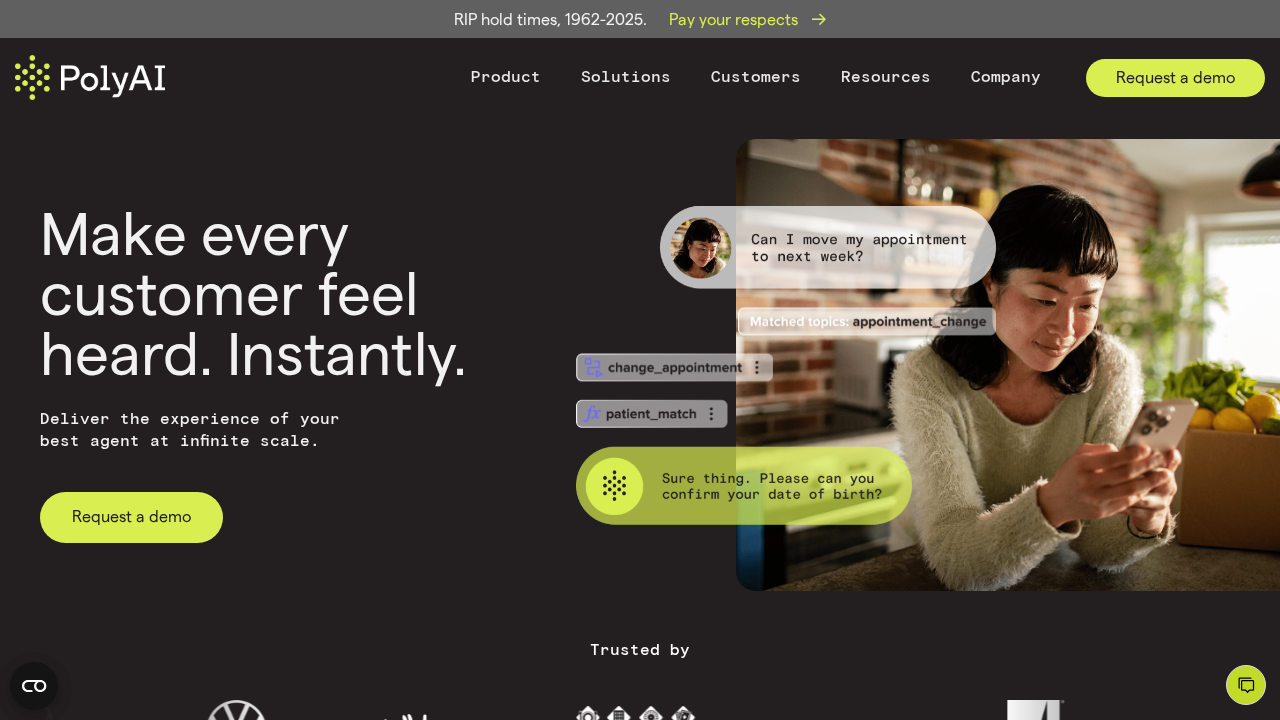Open cookie preferences round icon
Viewport: 1280px width, 720px height.
pos(34,686)
